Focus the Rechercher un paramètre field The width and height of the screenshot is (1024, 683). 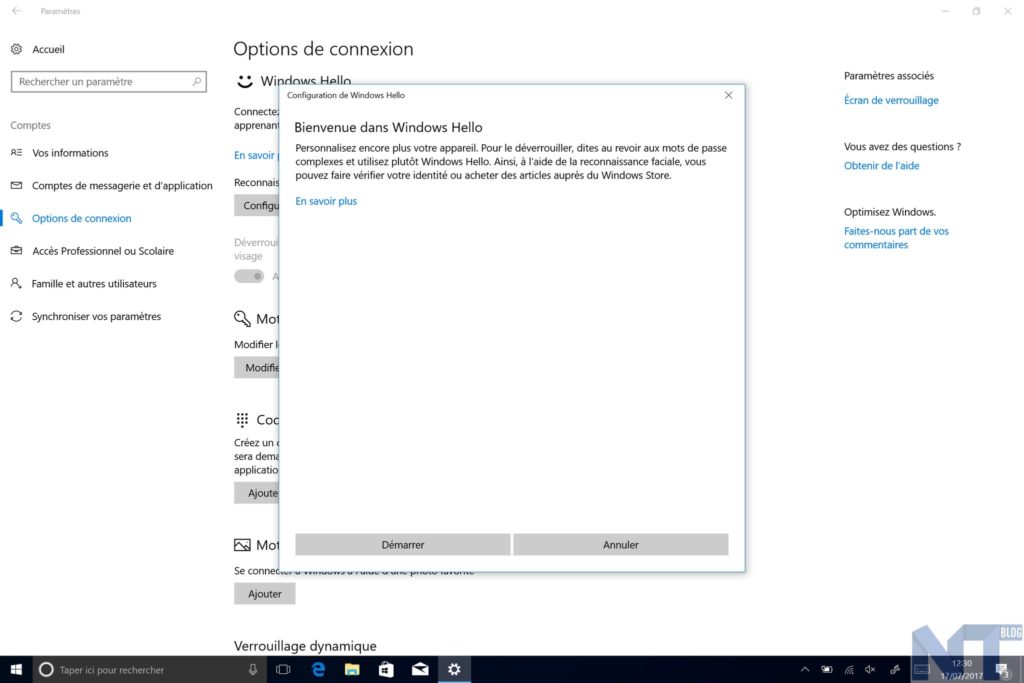coord(108,82)
